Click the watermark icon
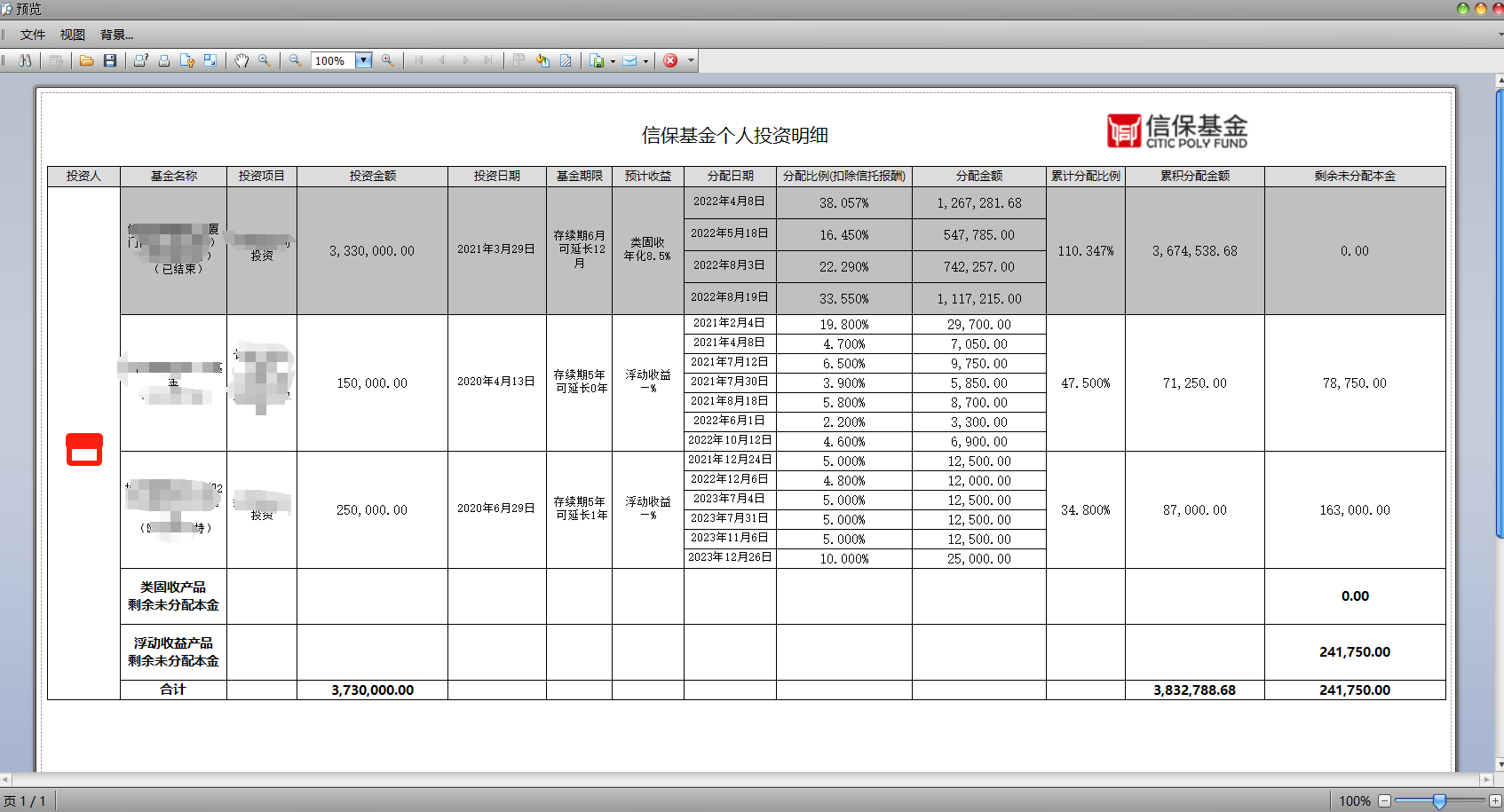 566,60
